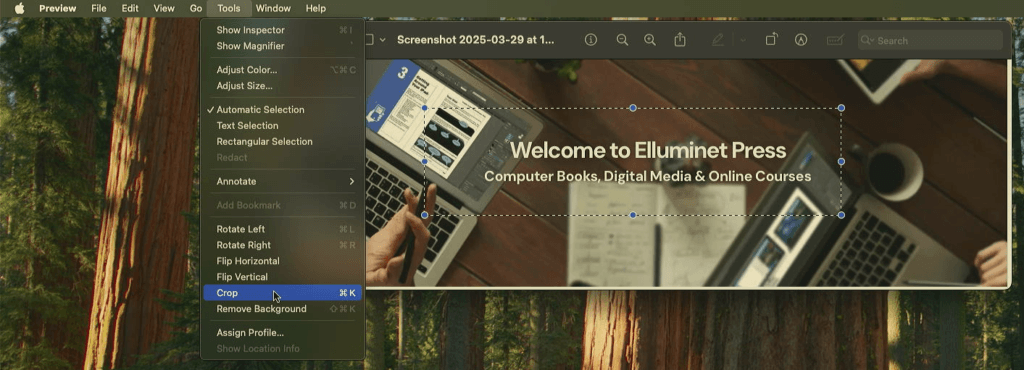Click the dimmed Add Bookmark item
Screen dimensions: 1024x370
pos(282,205)
